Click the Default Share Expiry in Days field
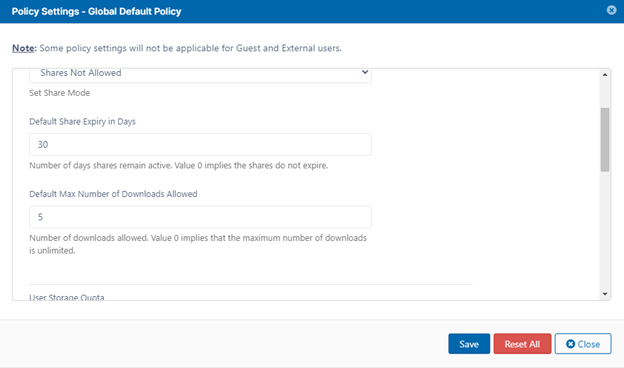The width and height of the screenshot is (624, 368). 200,144
